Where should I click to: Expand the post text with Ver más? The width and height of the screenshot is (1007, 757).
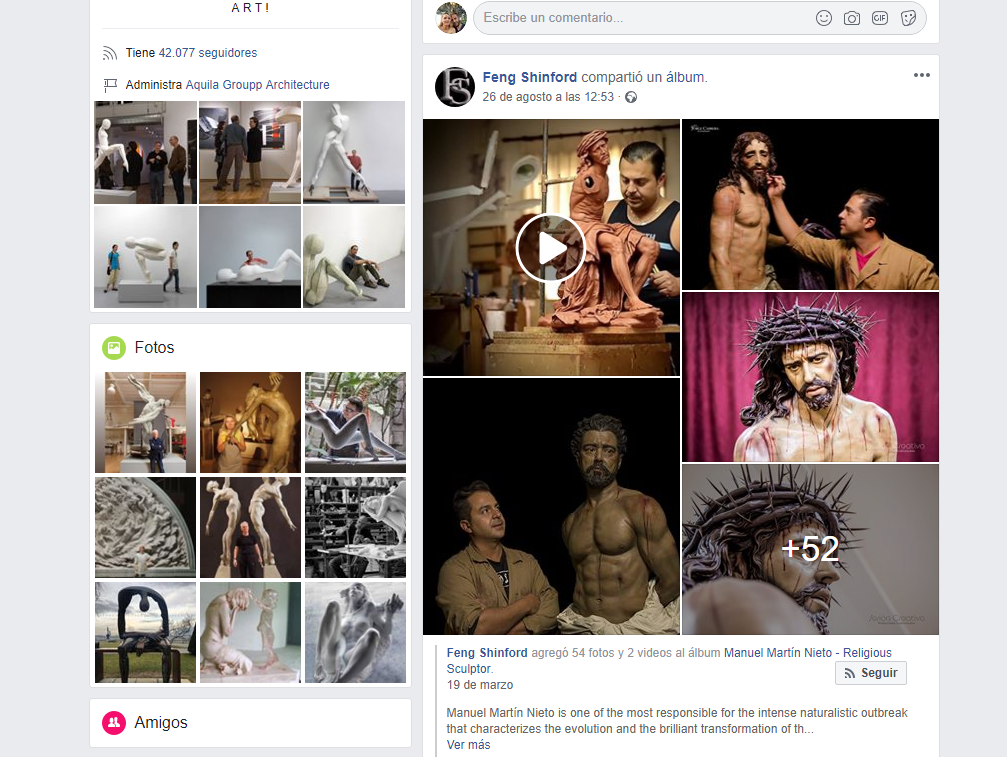click(x=468, y=745)
